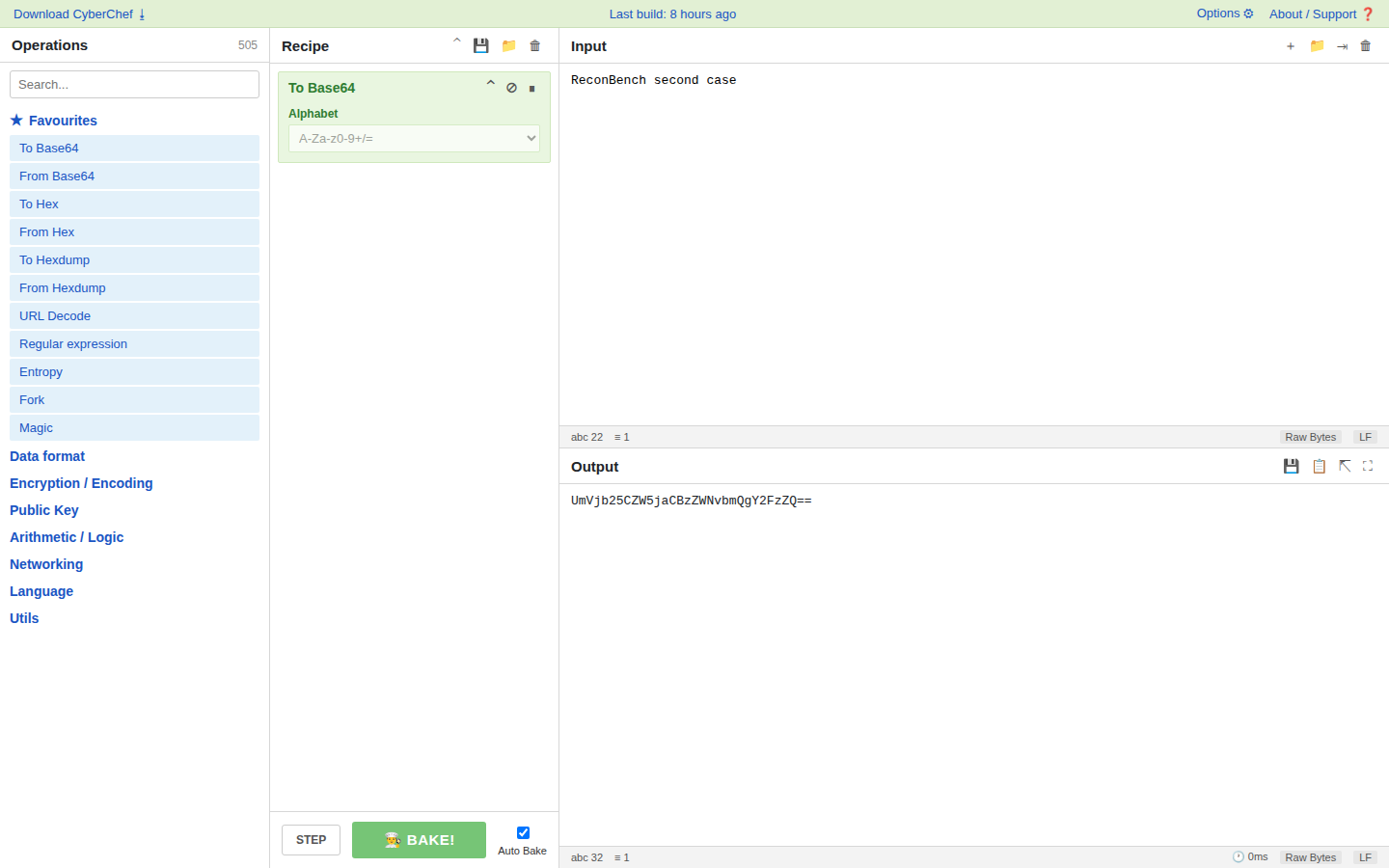Set breakpoint on To Base64 operation

tap(531, 89)
